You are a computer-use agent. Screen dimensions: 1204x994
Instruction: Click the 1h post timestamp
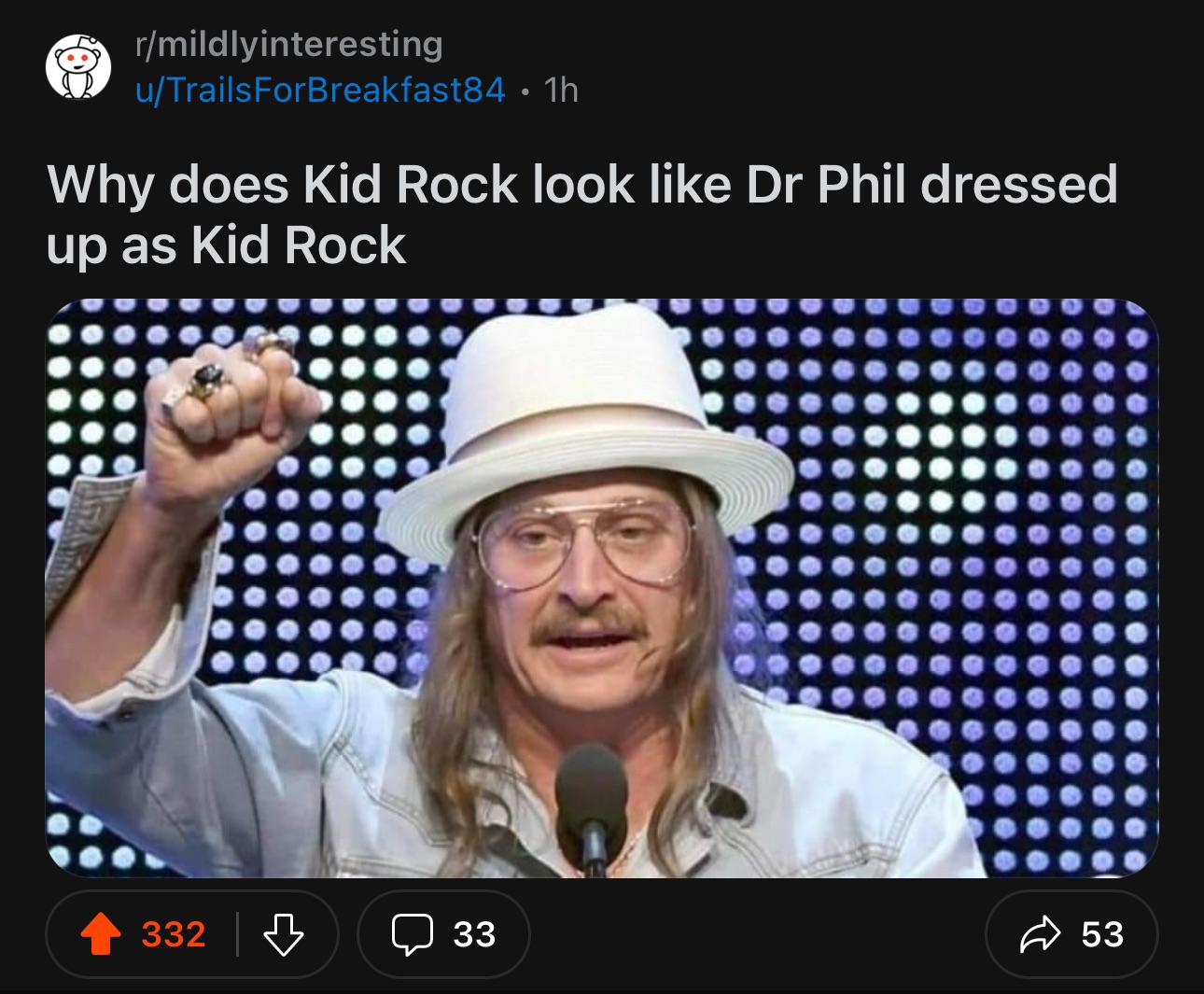(x=561, y=91)
